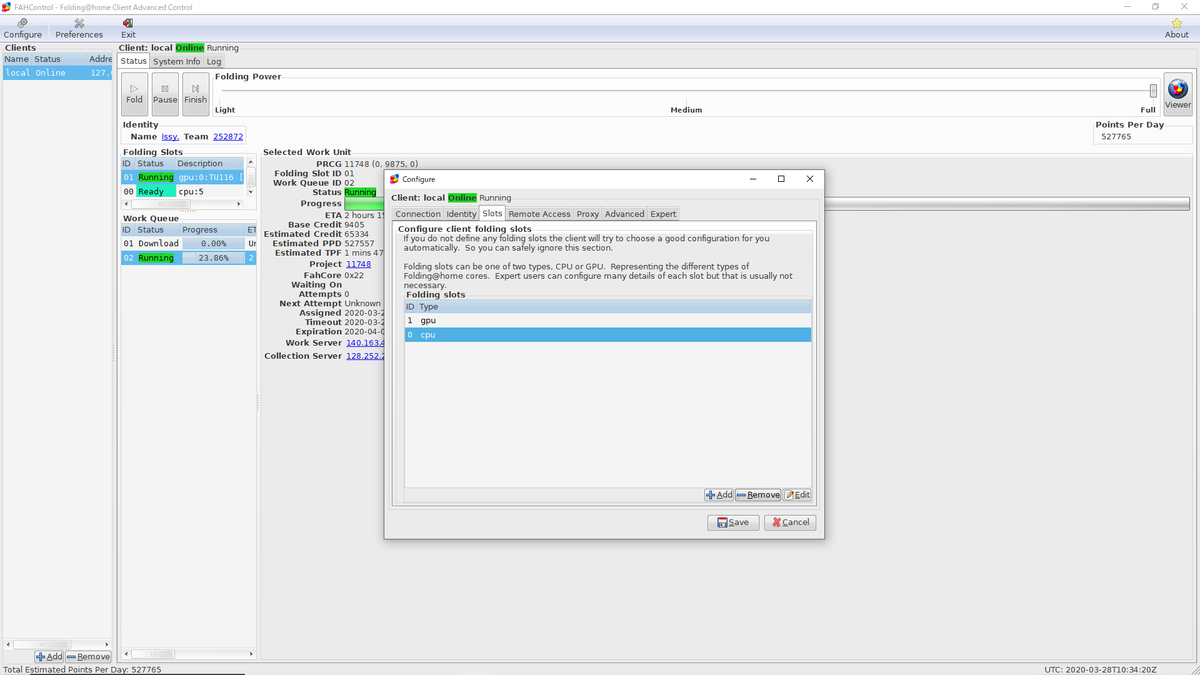Image resolution: width=1200 pixels, height=675 pixels.
Task: Open Preferences from the main toolbar
Action: (79, 28)
